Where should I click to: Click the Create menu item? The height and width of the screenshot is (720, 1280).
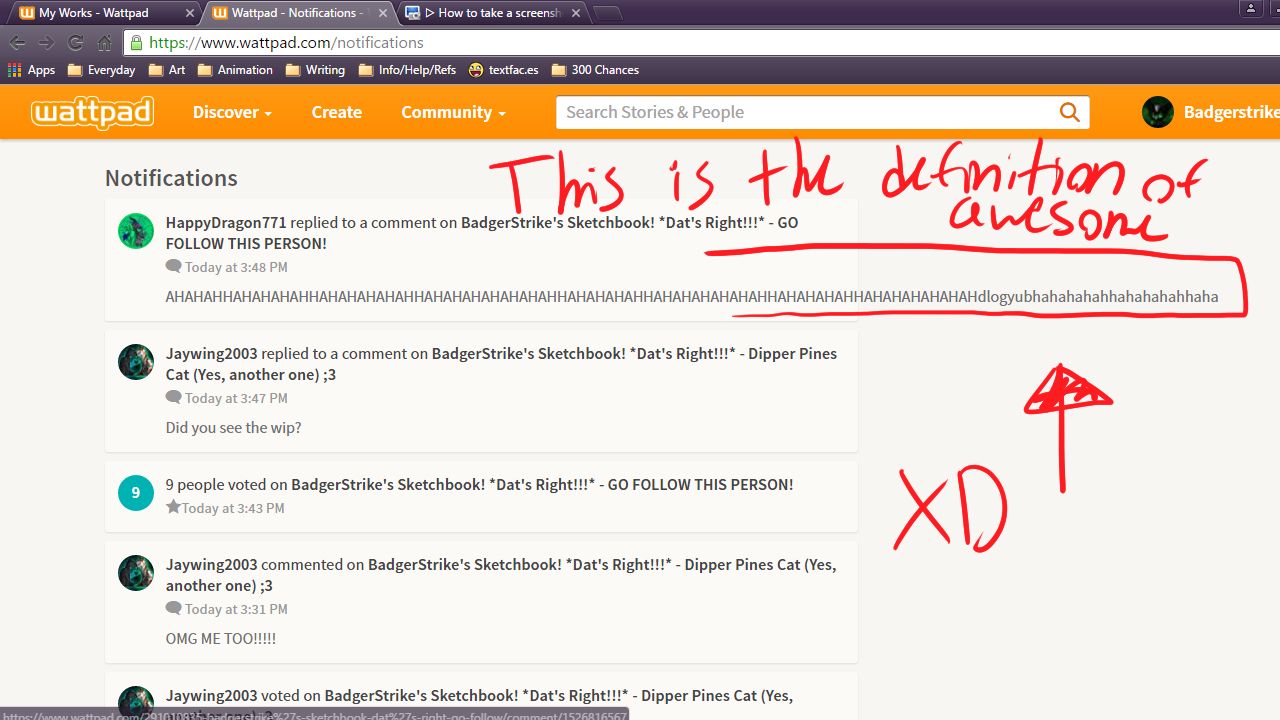pyautogui.click(x=336, y=112)
